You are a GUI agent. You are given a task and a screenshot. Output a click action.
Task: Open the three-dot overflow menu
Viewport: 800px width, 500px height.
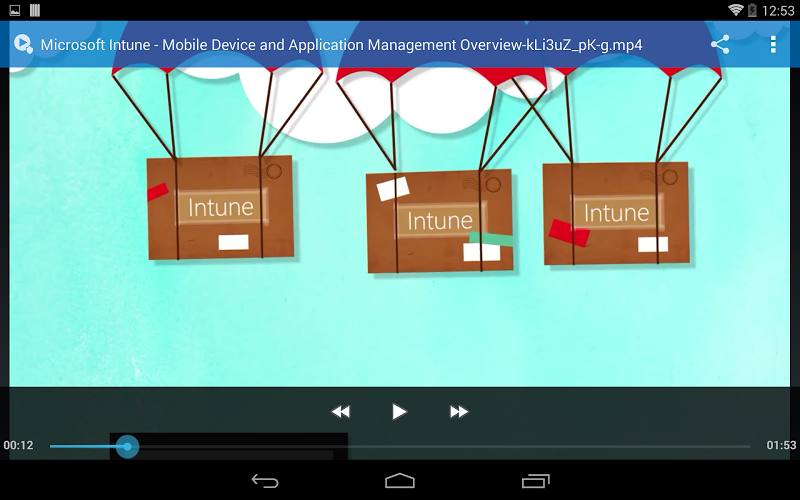pos(773,44)
